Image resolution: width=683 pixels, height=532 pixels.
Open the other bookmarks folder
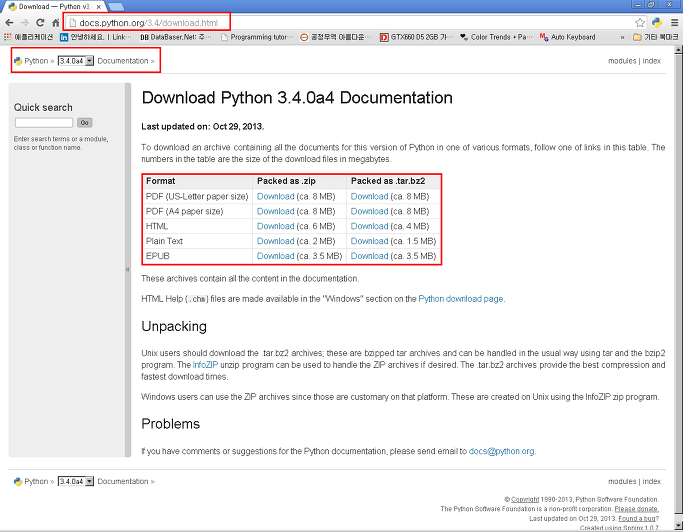click(656, 37)
